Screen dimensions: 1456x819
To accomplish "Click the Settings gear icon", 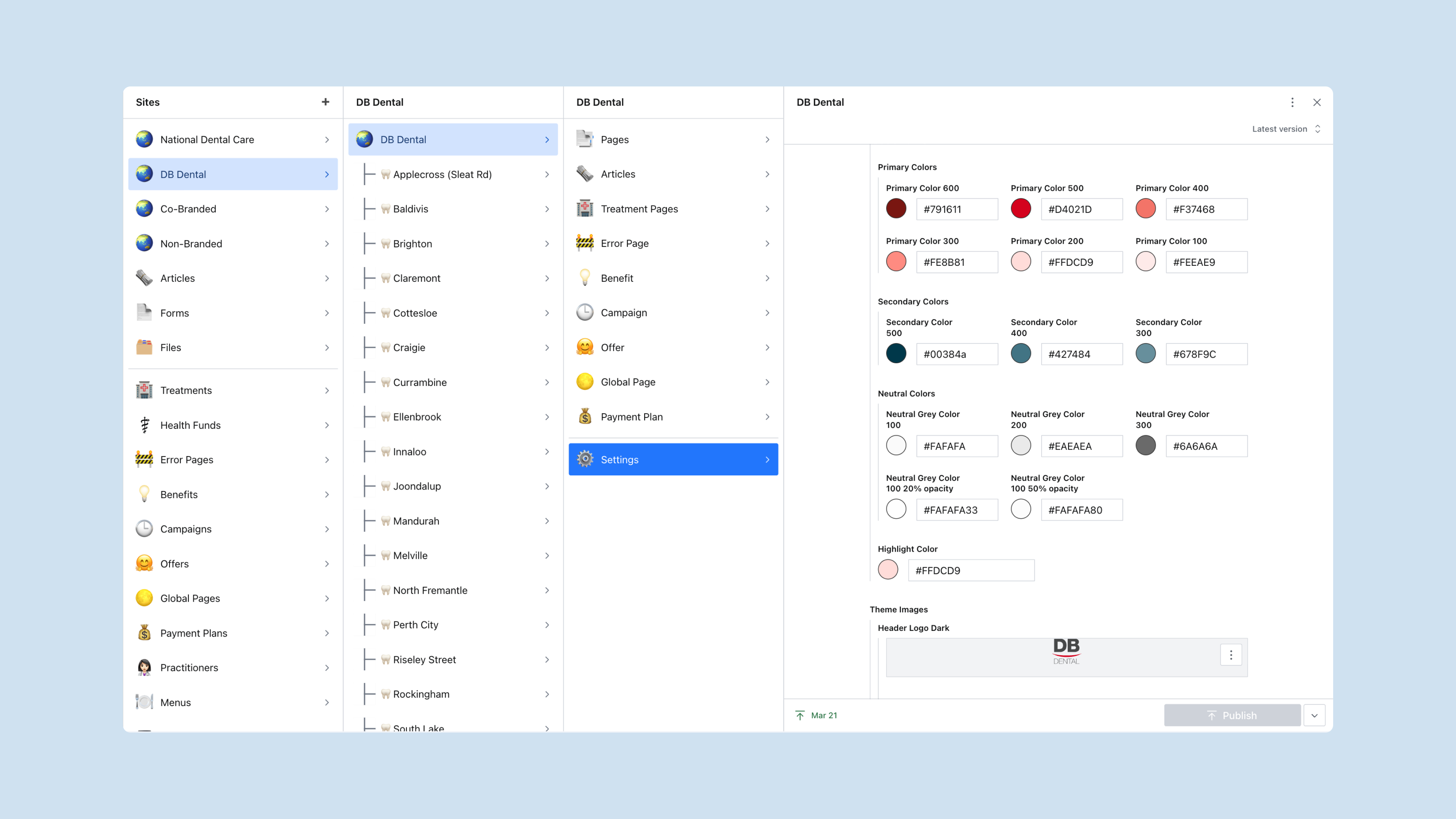I will click(585, 459).
